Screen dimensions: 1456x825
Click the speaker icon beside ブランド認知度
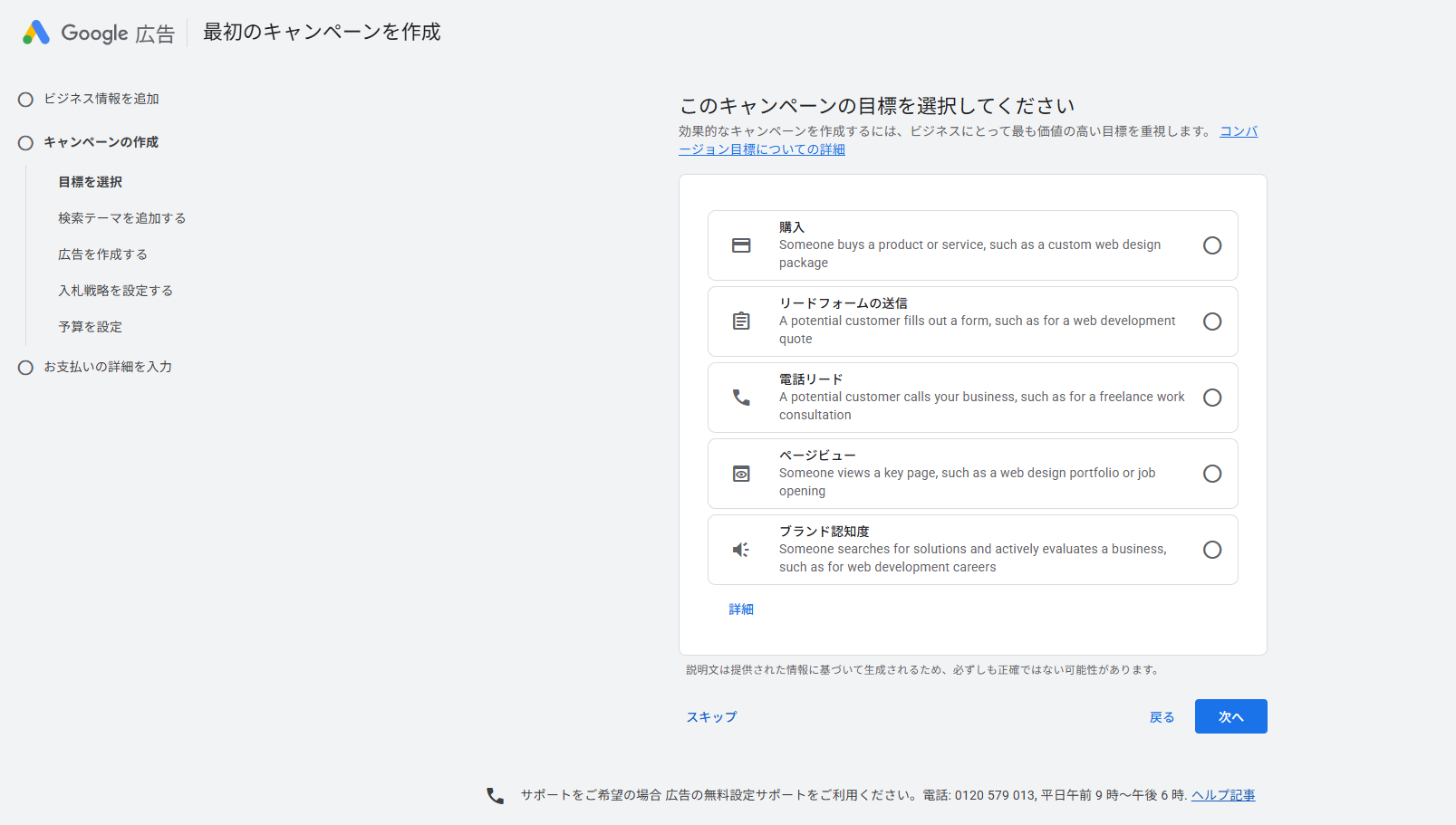click(x=742, y=549)
